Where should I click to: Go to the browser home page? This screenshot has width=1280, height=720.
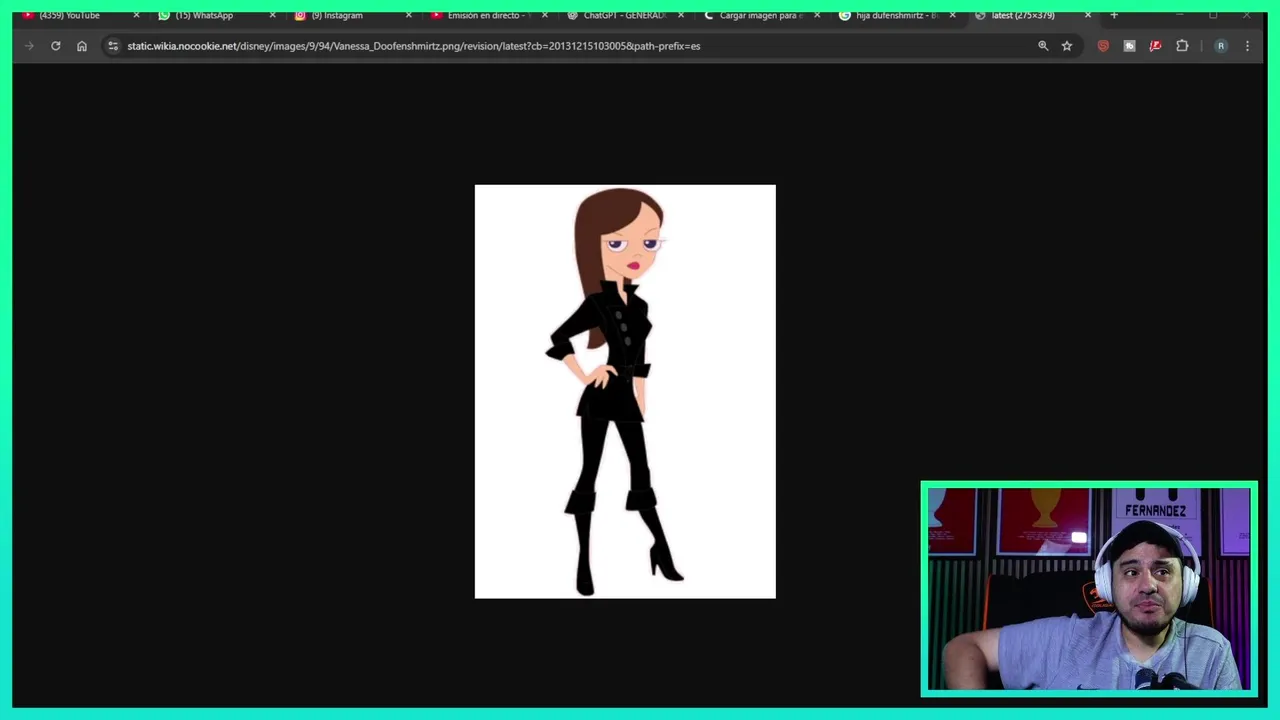[x=82, y=46]
